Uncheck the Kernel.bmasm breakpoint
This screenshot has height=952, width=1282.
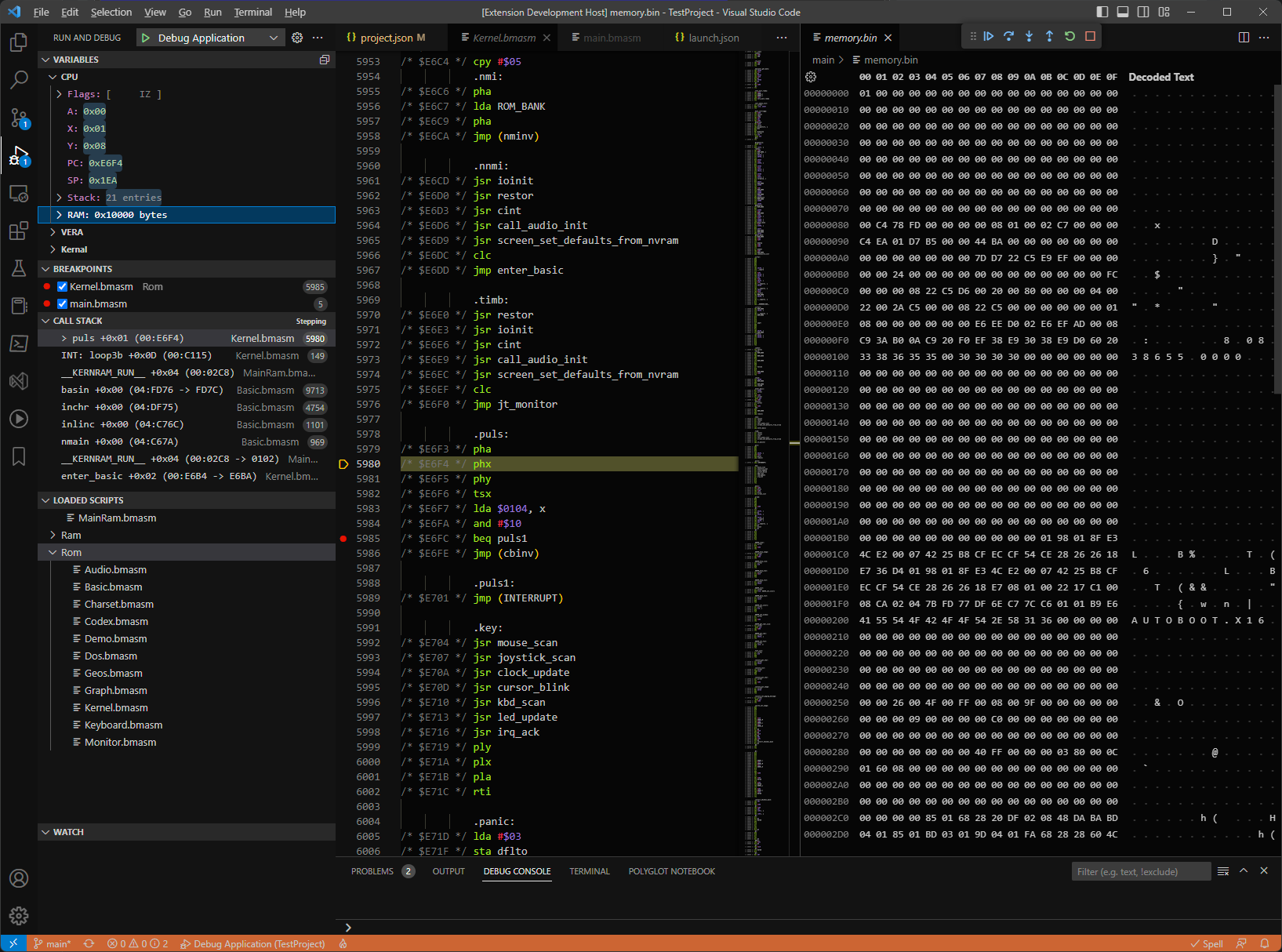click(x=62, y=286)
